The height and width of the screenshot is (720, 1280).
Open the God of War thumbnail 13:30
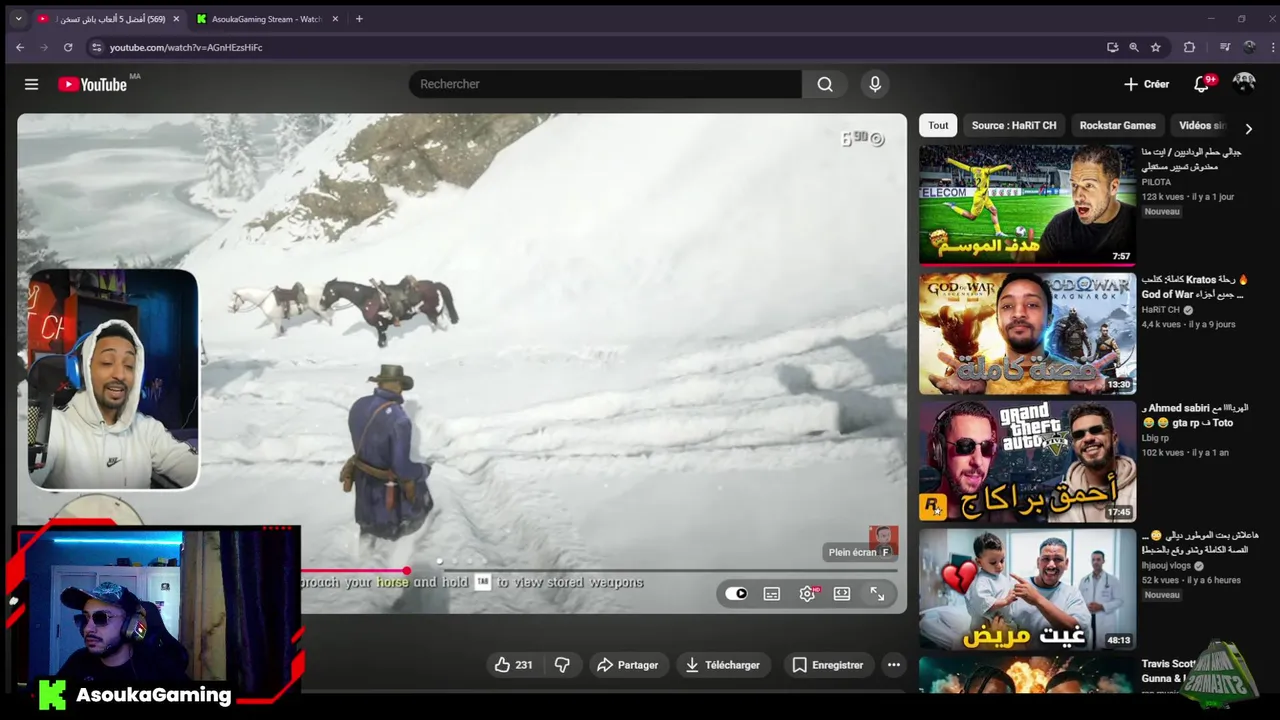click(1027, 333)
